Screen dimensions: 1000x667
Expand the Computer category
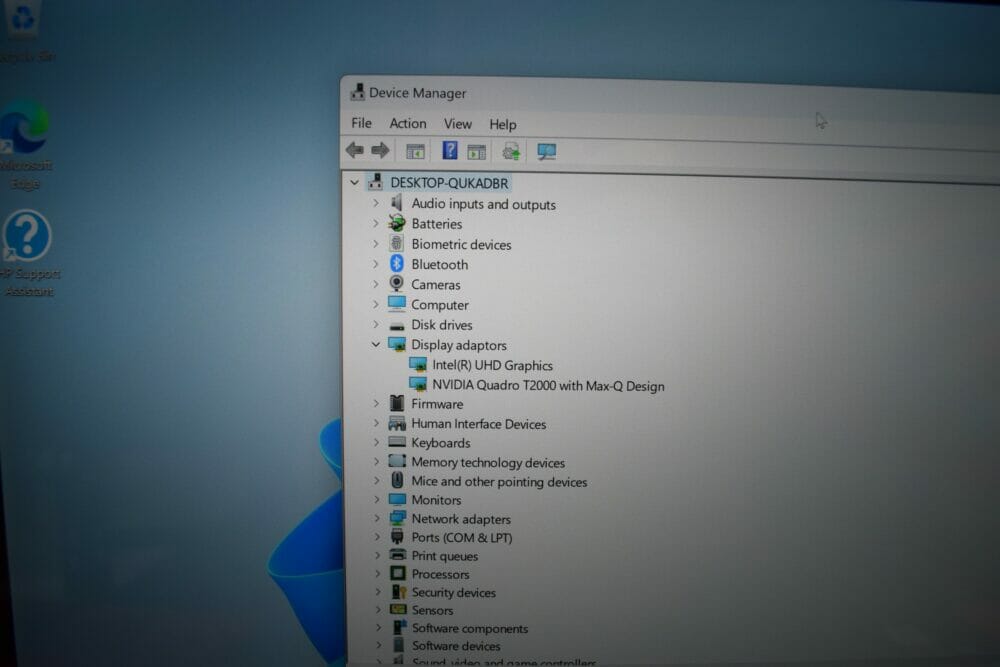click(376, 304)
